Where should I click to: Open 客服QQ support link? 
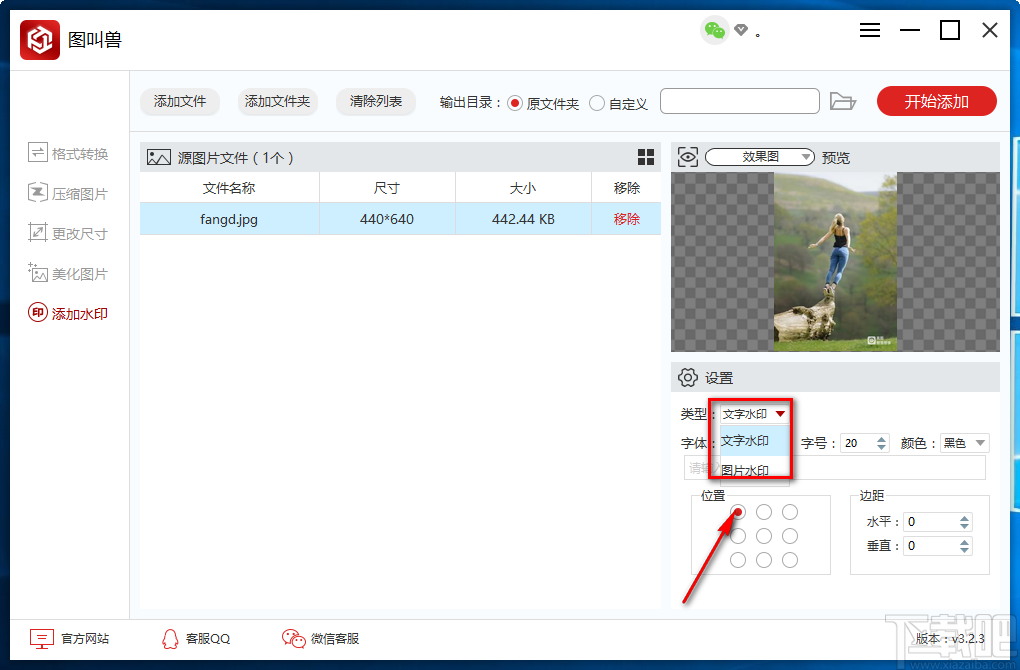pos(208,639)
